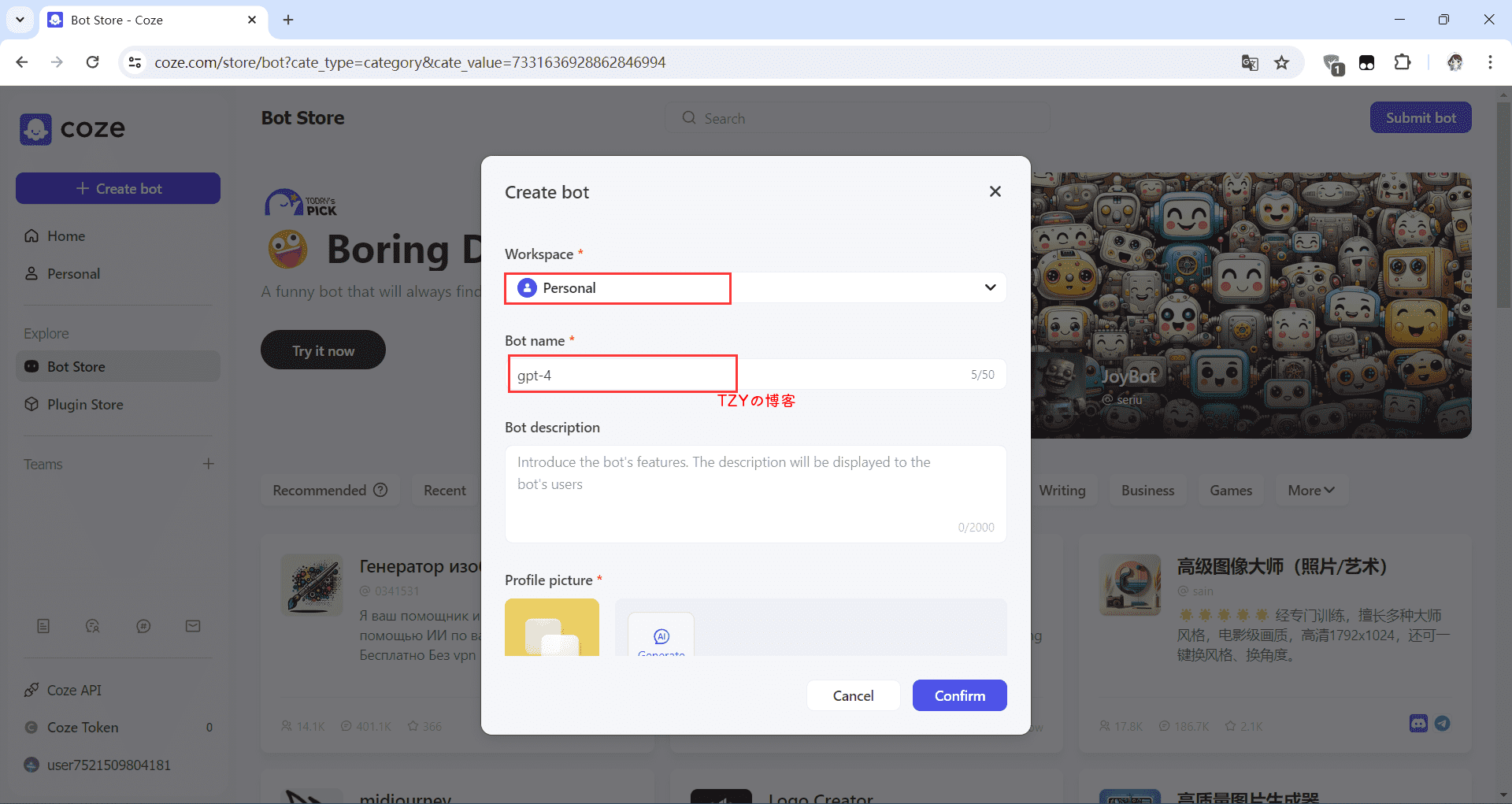
Task: Open the Chrome three-dot menu
Action: [x=1490, y=62]
